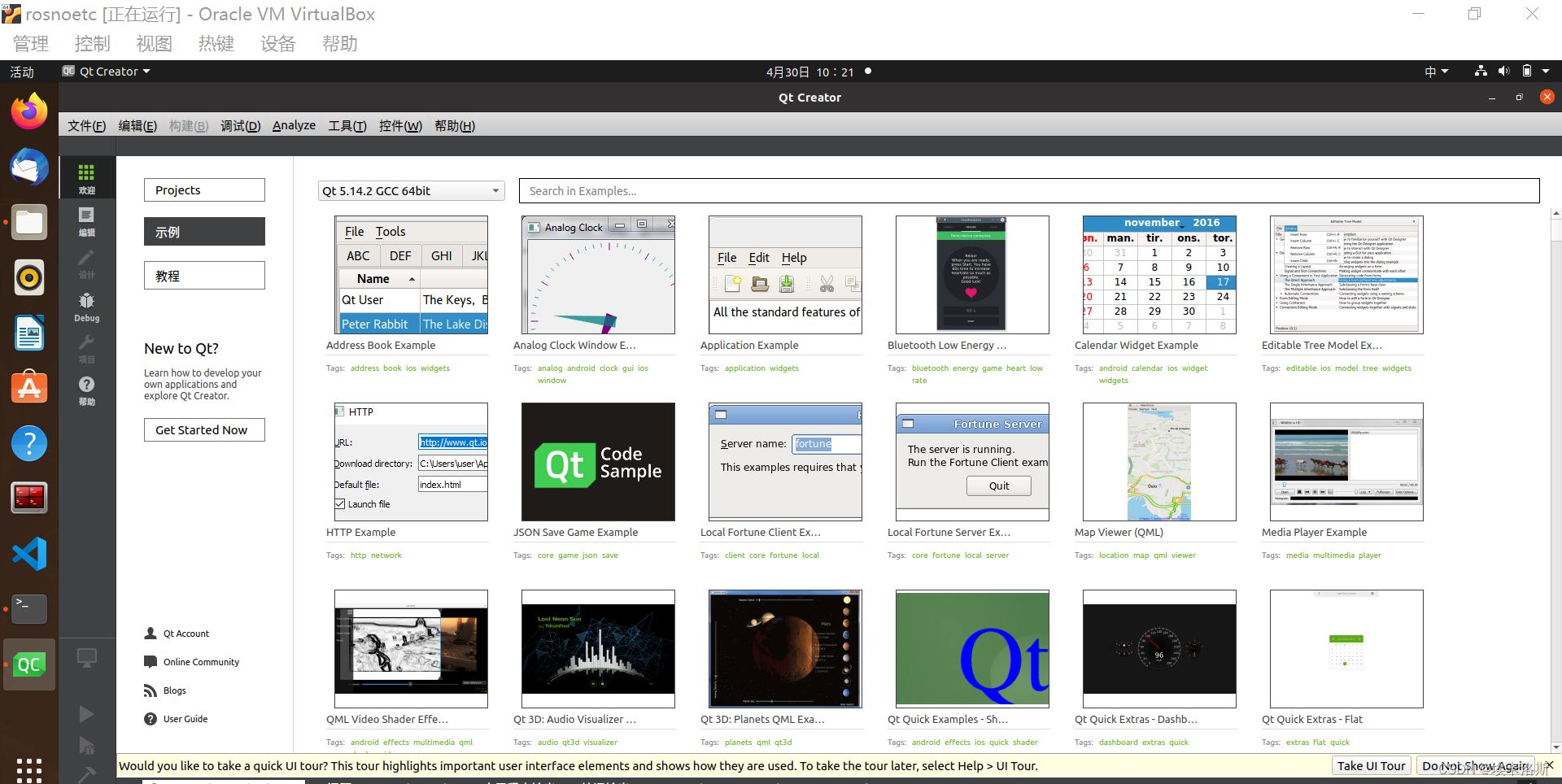Open the input method dropdown in top bar
This screenshot has height=784, width=1562.
point(1436,72)
